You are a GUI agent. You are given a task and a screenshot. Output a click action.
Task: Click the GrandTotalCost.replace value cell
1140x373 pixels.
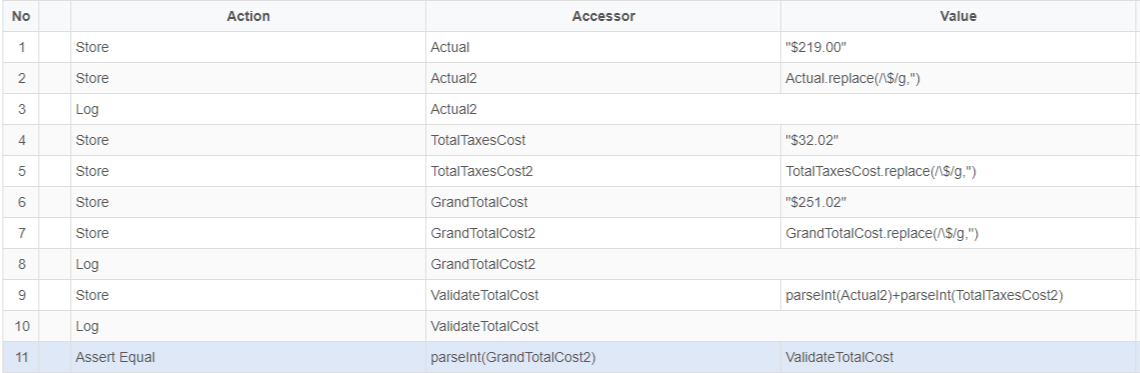(x=960, y=233)
